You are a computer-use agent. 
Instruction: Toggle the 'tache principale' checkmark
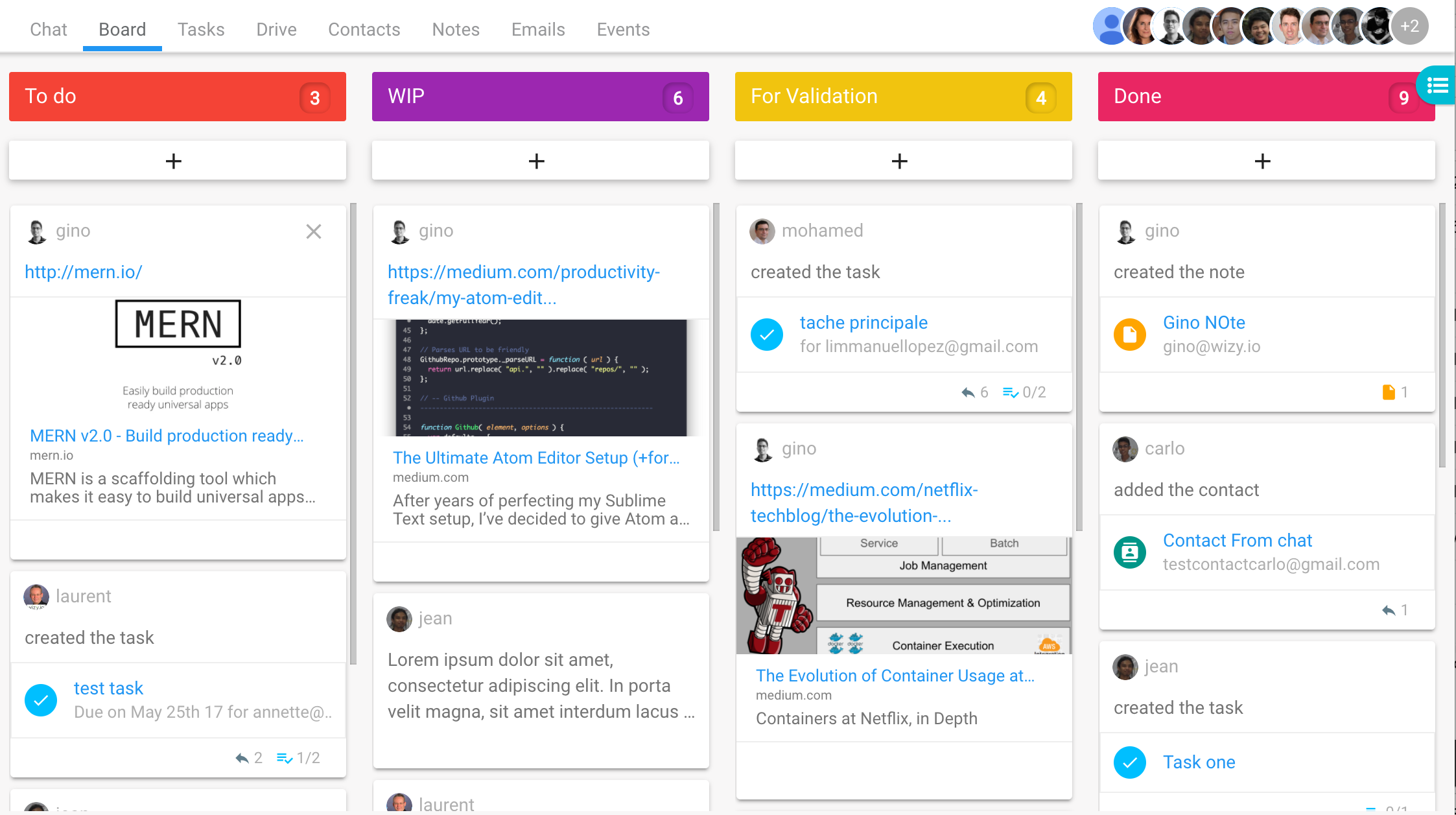pos(767,335)
